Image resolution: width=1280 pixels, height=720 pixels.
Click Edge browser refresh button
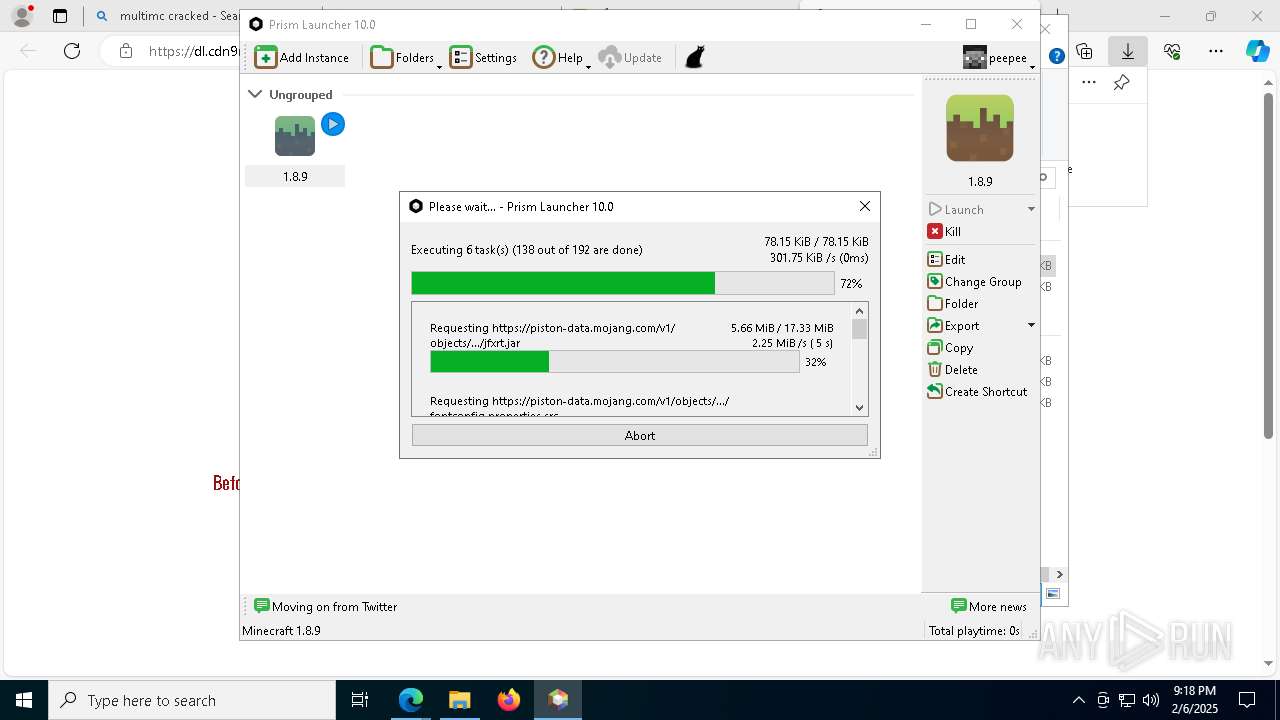[x=72, y=51]
